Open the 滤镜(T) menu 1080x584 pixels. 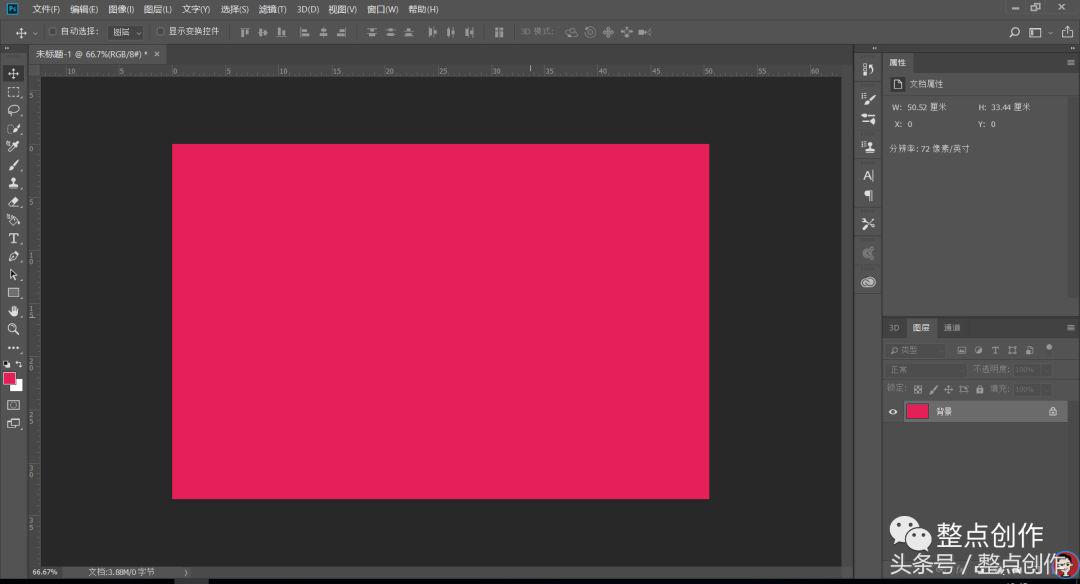(x=272, y=9)
